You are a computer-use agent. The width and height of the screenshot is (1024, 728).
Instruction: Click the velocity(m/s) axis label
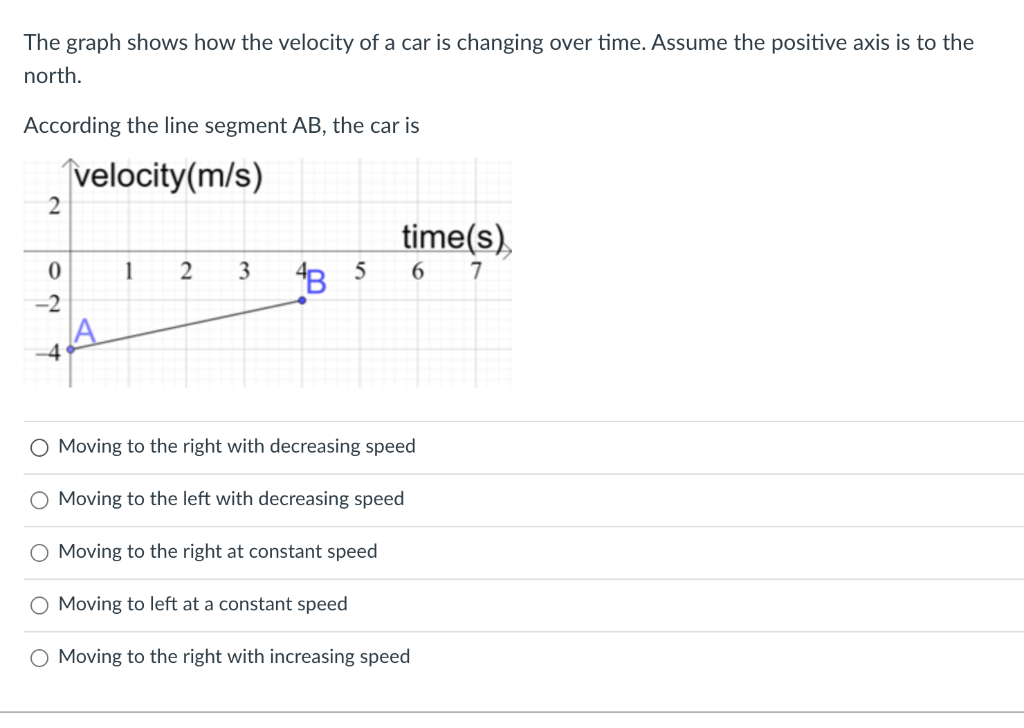point(166,177)
